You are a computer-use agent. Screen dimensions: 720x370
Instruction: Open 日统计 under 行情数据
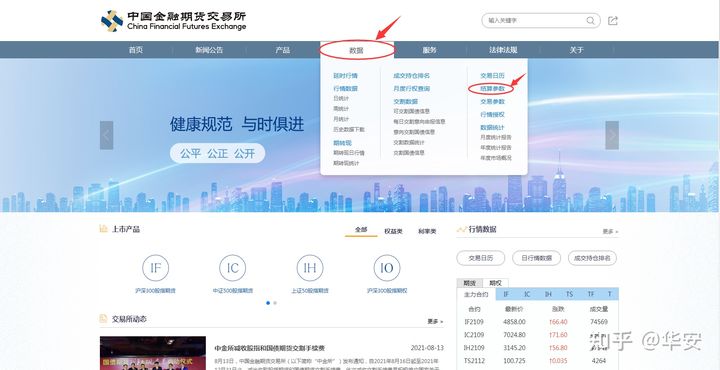point(341,98)
